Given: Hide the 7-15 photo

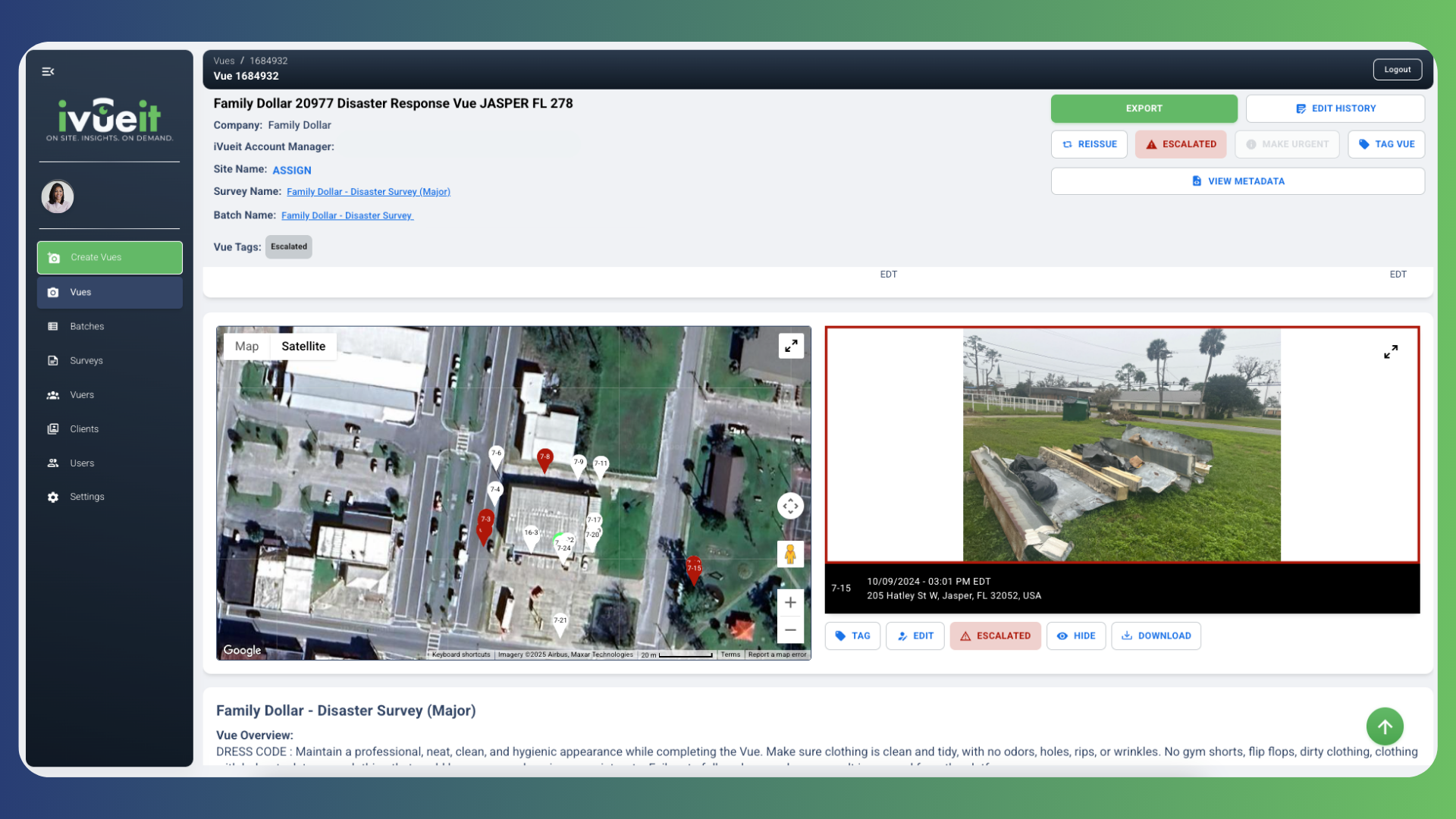Looking at the screenshot, I should (x=1075, y=636).
